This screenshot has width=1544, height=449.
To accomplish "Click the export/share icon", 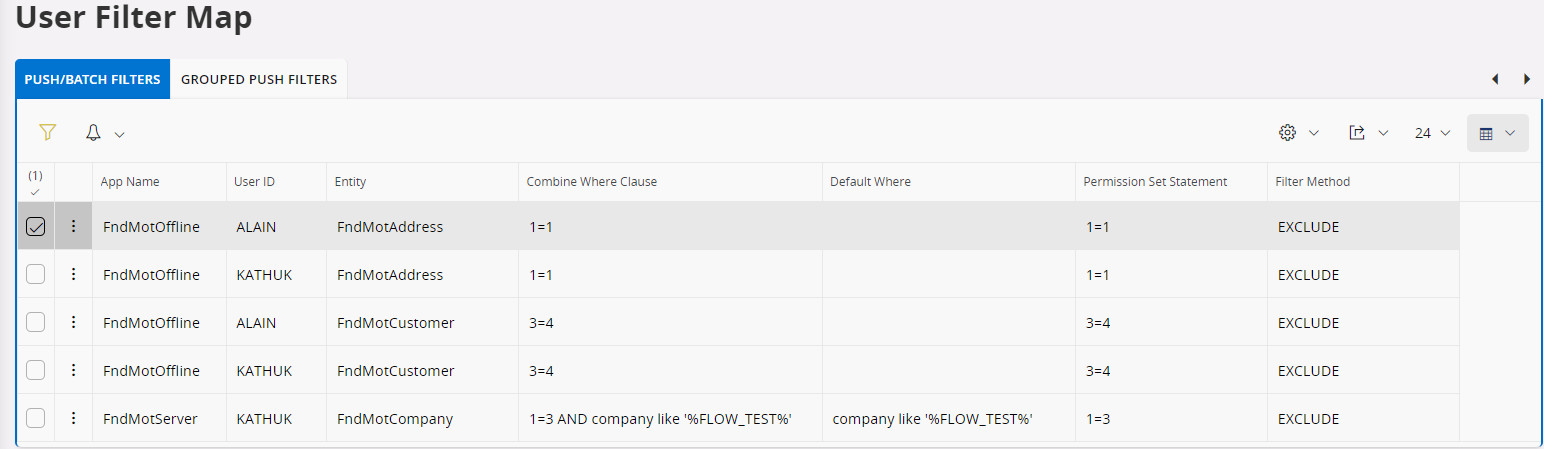I will click(1357, 133).
